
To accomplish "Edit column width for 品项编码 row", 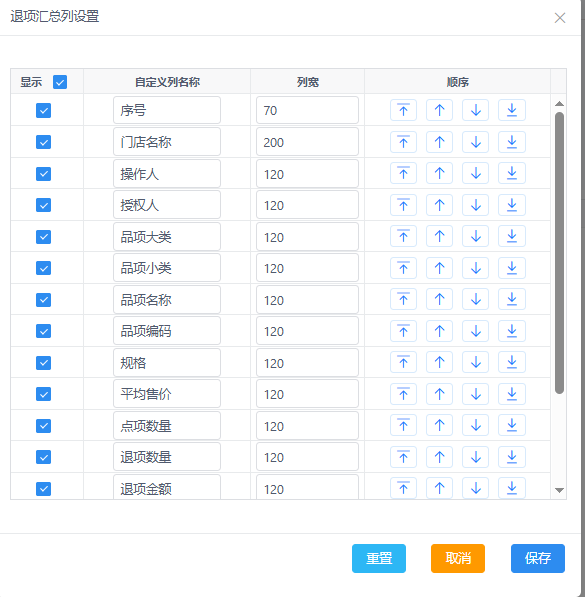I will pyautogui.click(x=307, y=331).
